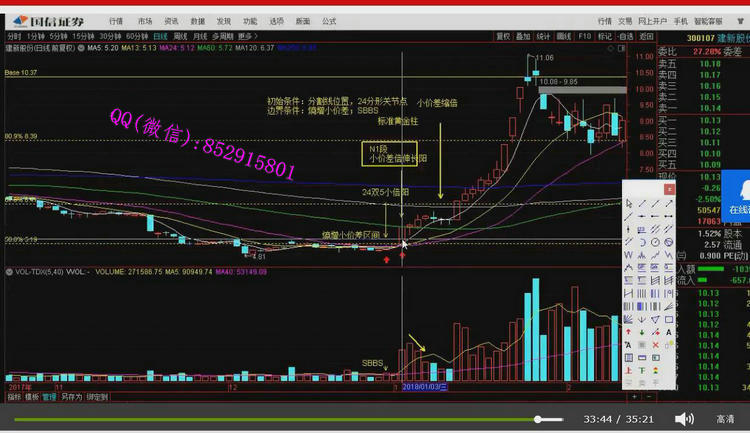Switch chart to 周线 weekly period
Viewport: 750px width, 433px height.
click(x=181, y=36)
